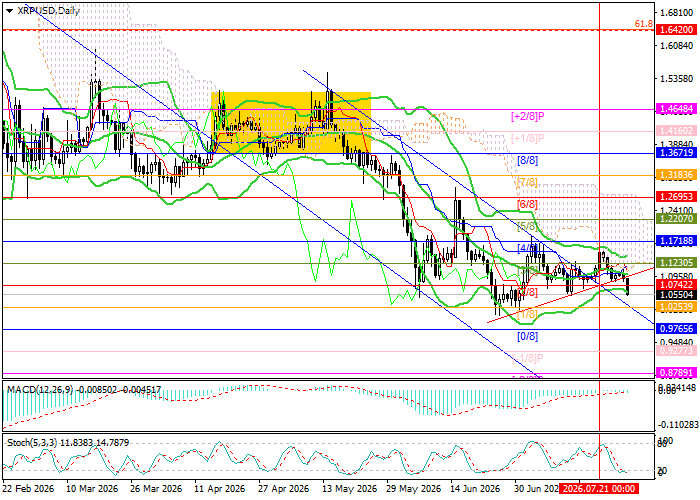The height and width of the screenshot is (500, 700).
Task: Select the 1.02539 orange price tag
Action: (x=676, y=307)
